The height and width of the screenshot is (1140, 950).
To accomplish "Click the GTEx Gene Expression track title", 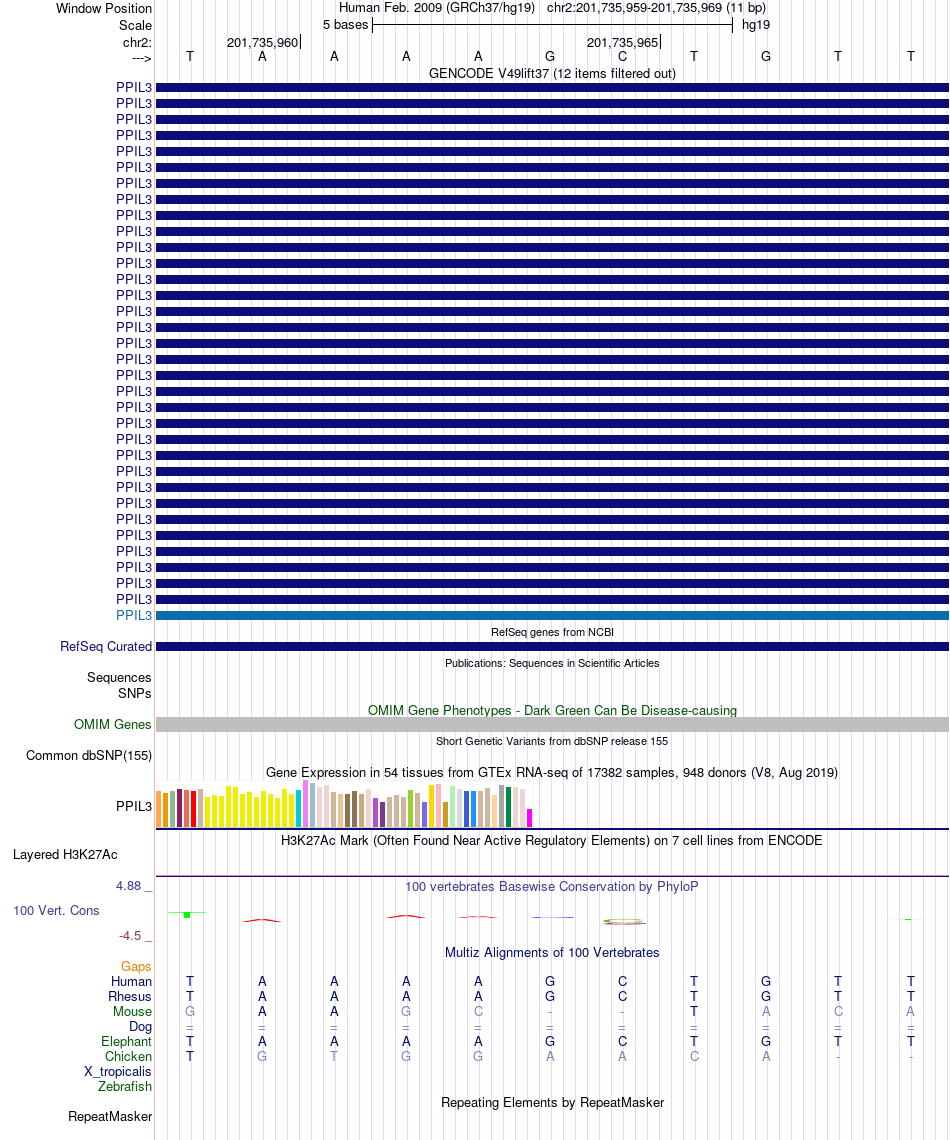I will (x=552, y=772).
